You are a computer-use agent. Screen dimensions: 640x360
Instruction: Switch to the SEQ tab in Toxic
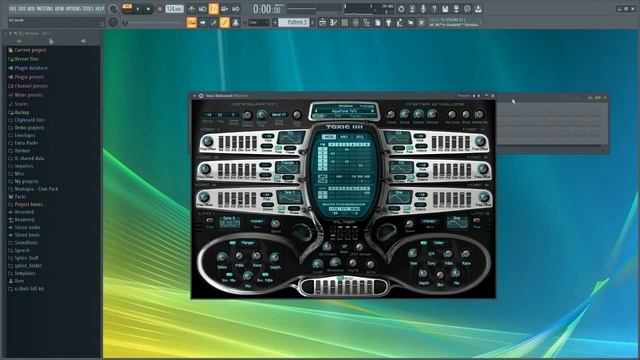[x=360, y=137]
